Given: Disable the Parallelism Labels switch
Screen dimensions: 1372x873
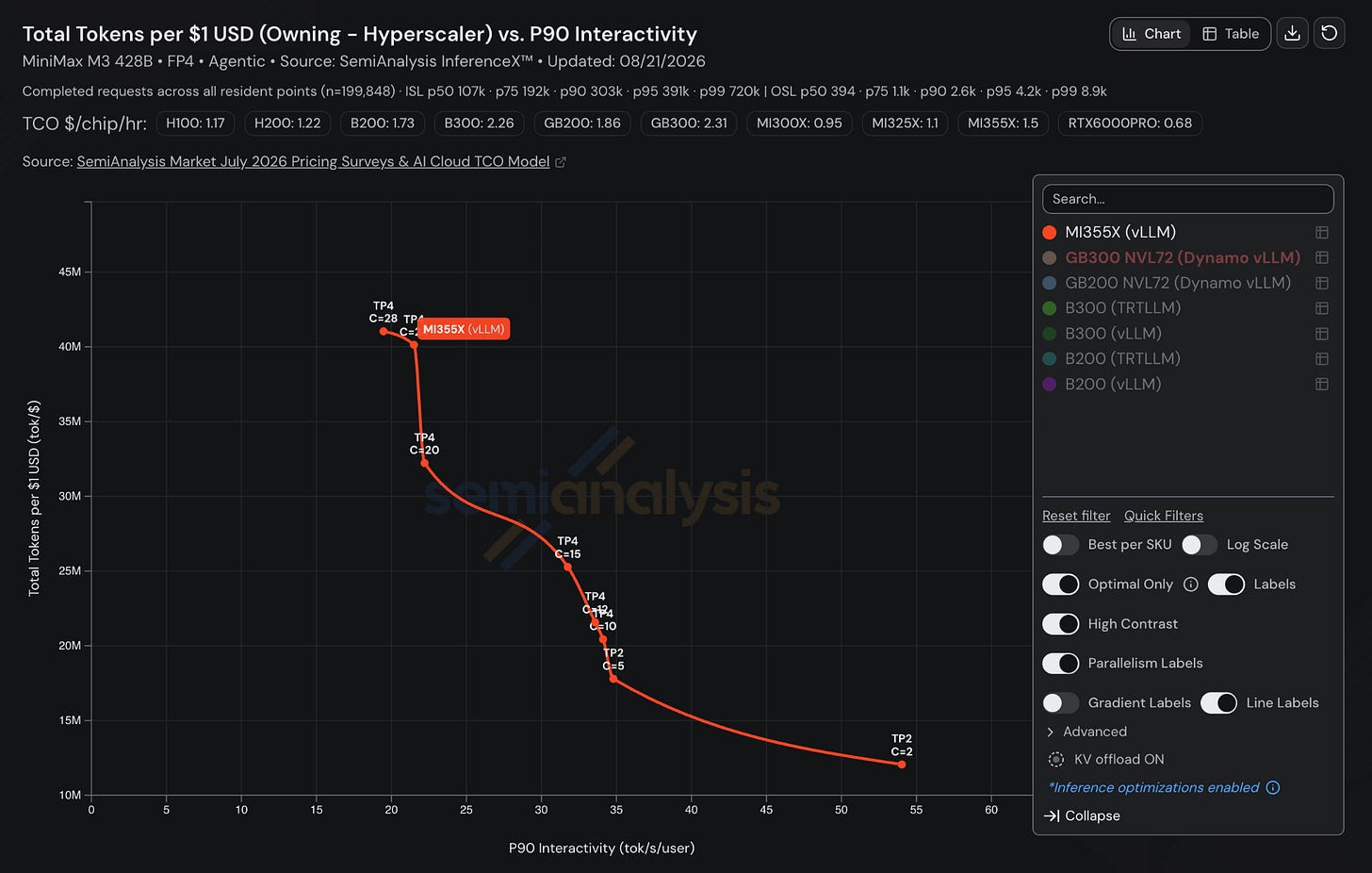Looking at the screenshot, I should pos(1061,664).
